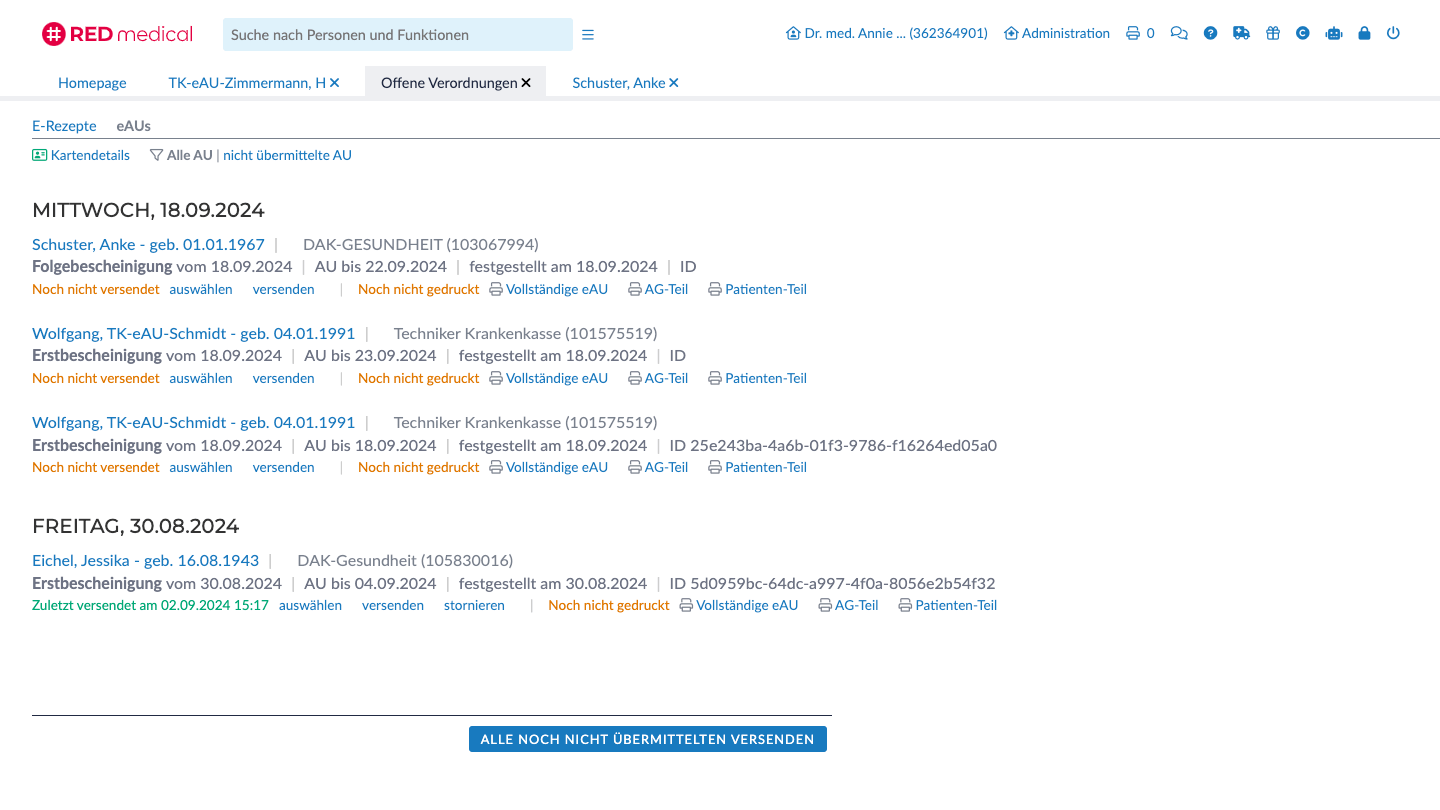Click auswählen for Schuster, Anke

tap(201, 289)
